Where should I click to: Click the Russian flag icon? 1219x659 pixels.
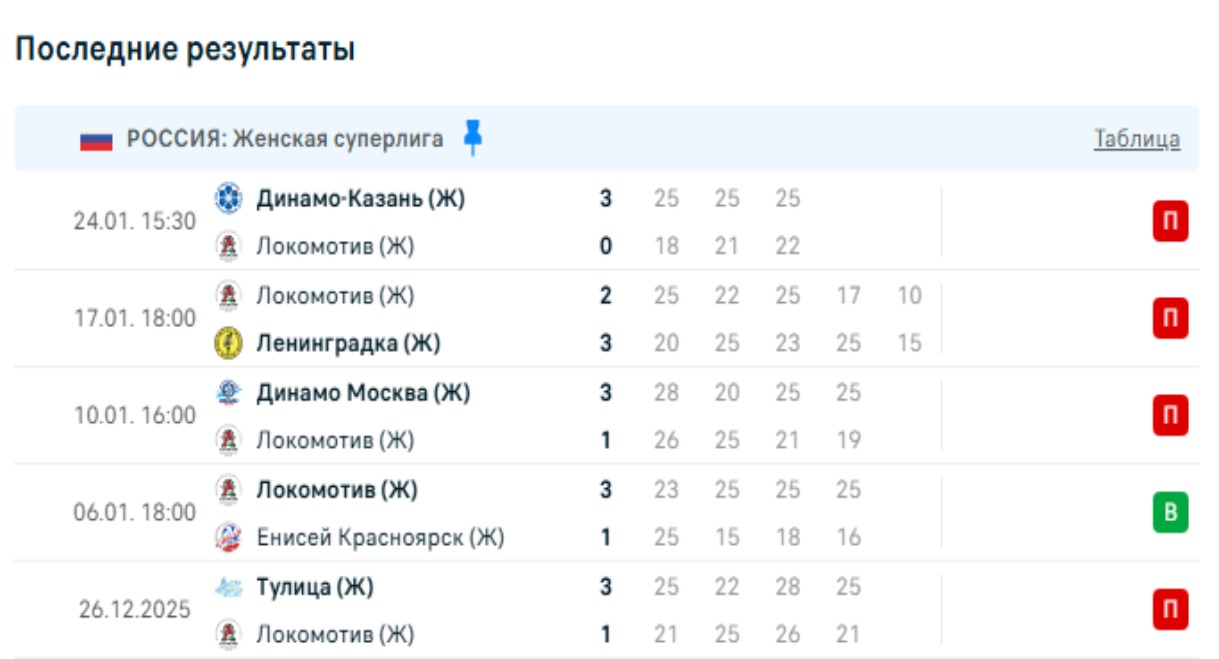click(x=96, y=140)
